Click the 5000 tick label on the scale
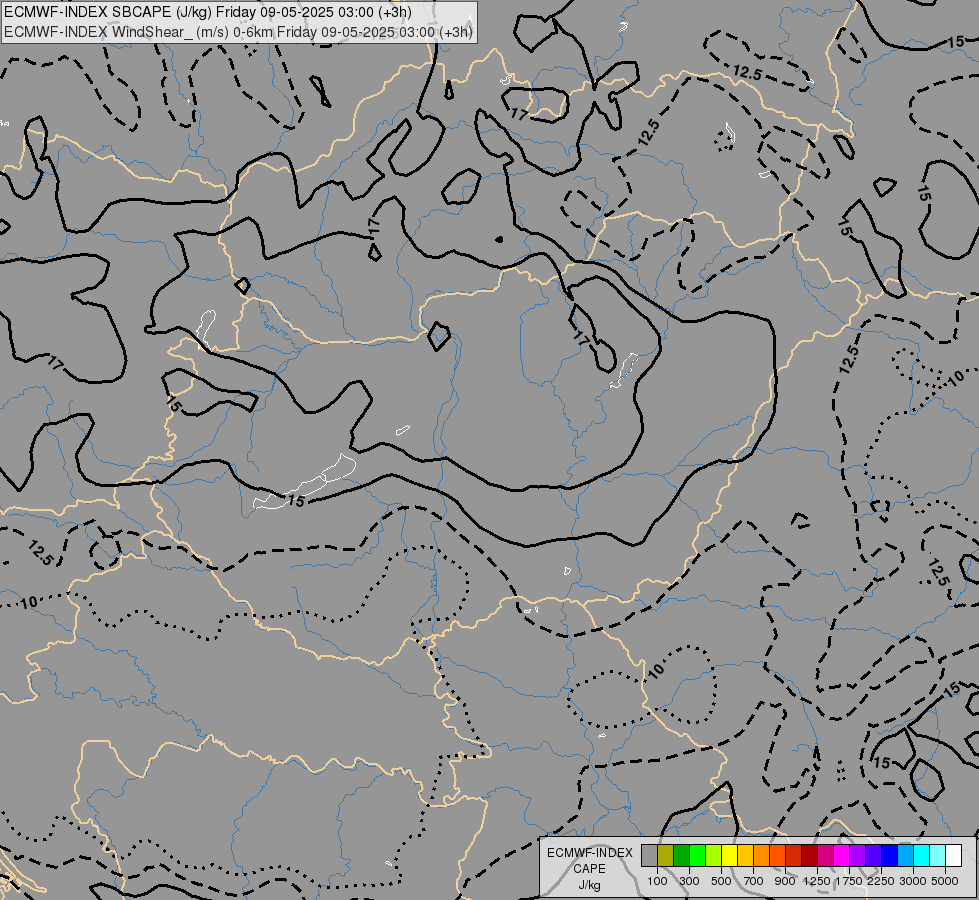Viewport: 979px width, 900px height. (945, 881)
